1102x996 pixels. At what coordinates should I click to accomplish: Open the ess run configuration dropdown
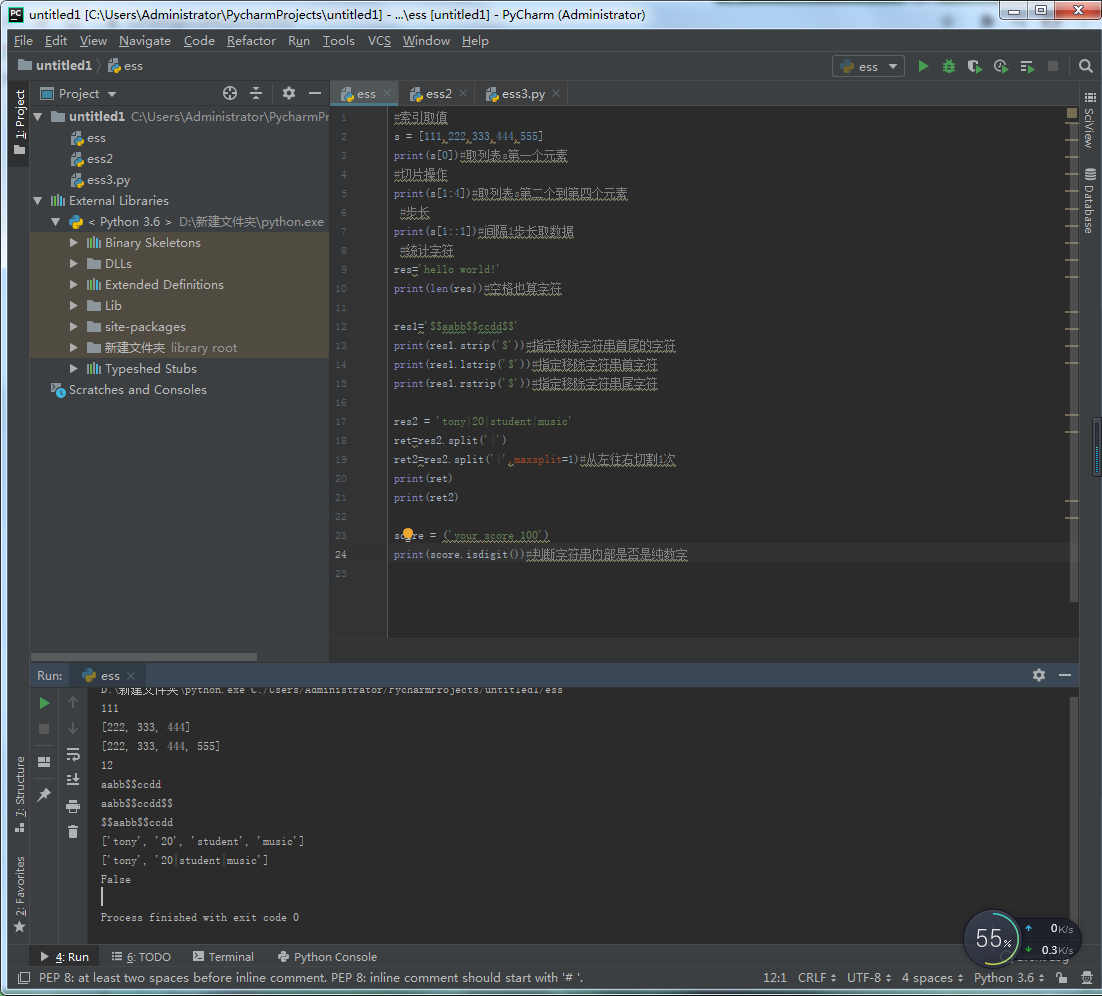click(x=868, y=66)
